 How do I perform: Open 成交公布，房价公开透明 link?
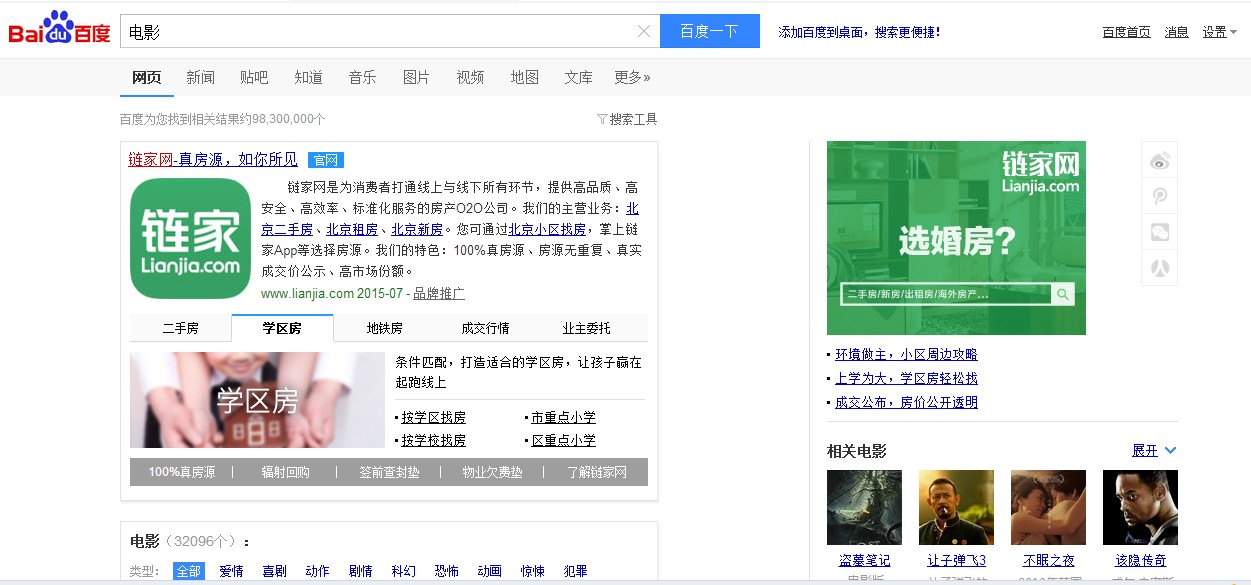[907, 402]
